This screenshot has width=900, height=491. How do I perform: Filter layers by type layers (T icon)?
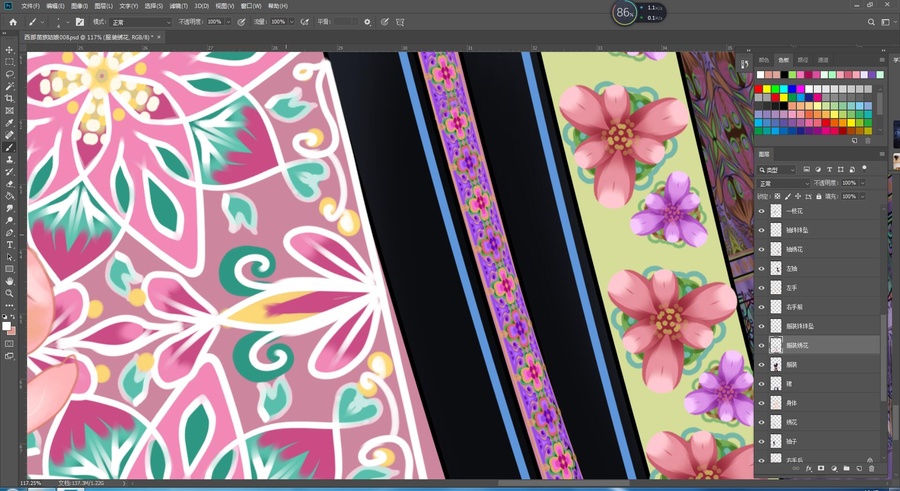[829, 169]
